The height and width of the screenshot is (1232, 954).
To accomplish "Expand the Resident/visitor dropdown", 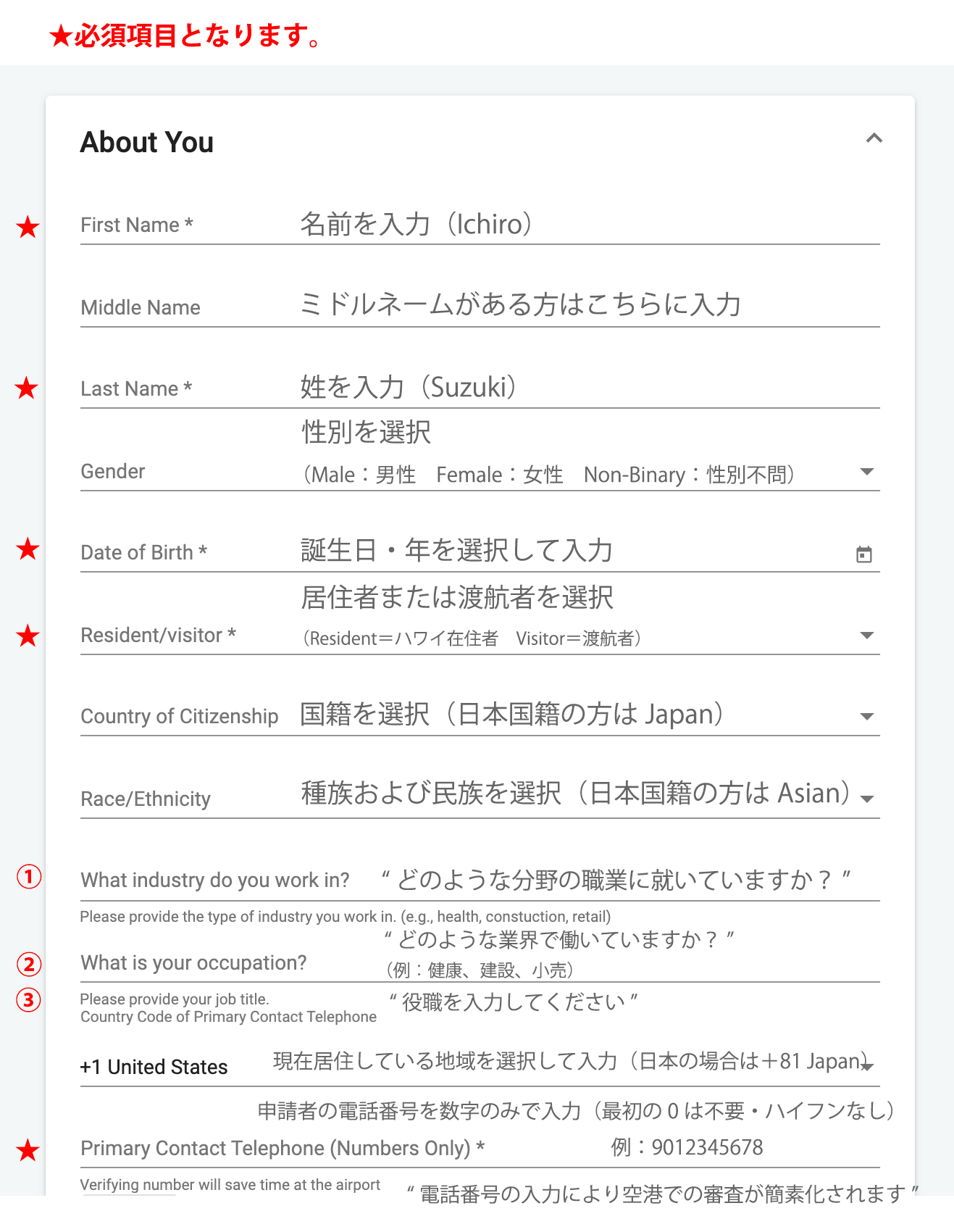I will pos(866,636).
